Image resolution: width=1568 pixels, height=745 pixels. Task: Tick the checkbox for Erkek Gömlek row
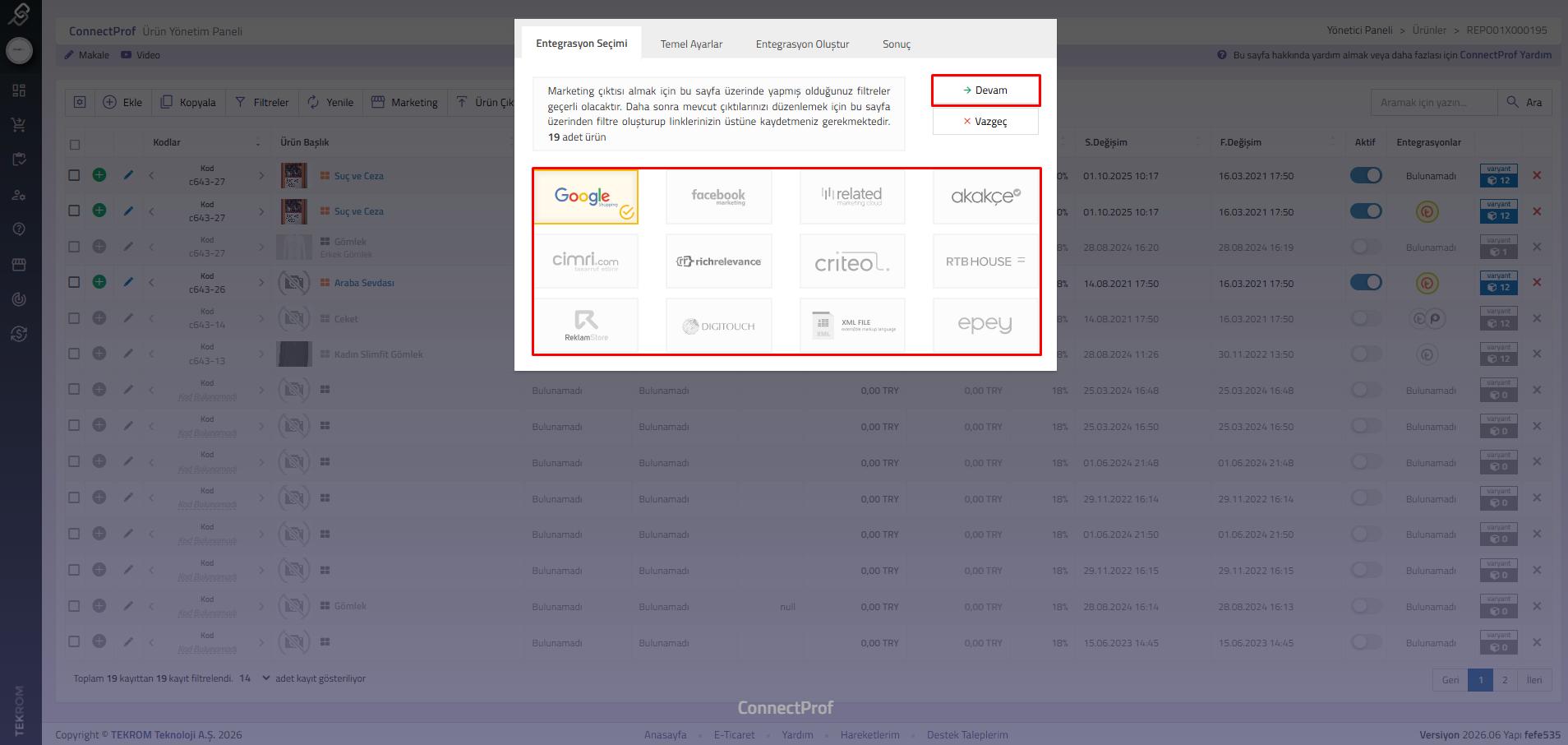[x=74, y=246]
